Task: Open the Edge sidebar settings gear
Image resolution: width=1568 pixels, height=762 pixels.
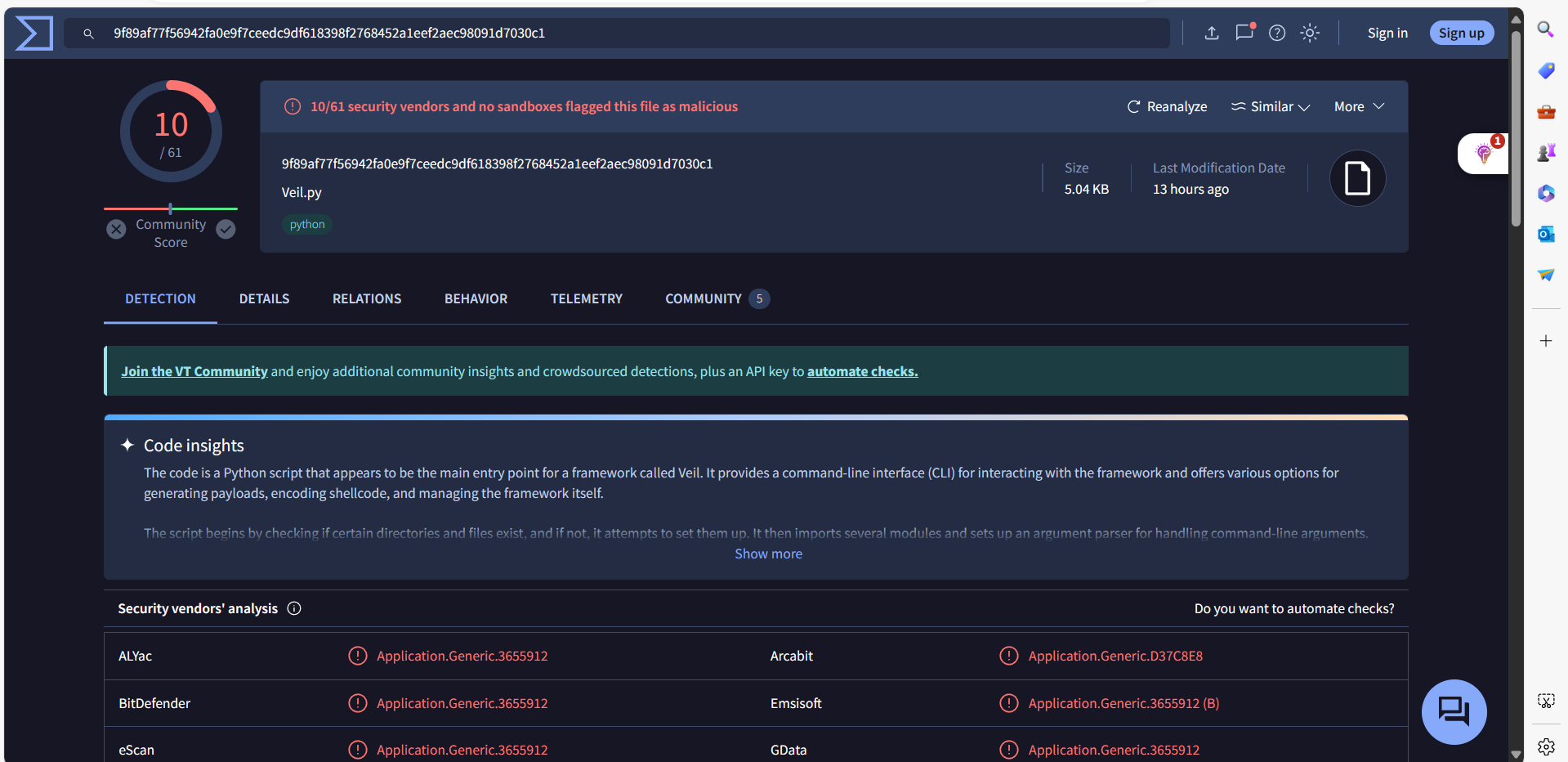Action: click(x=1546, y=746)
